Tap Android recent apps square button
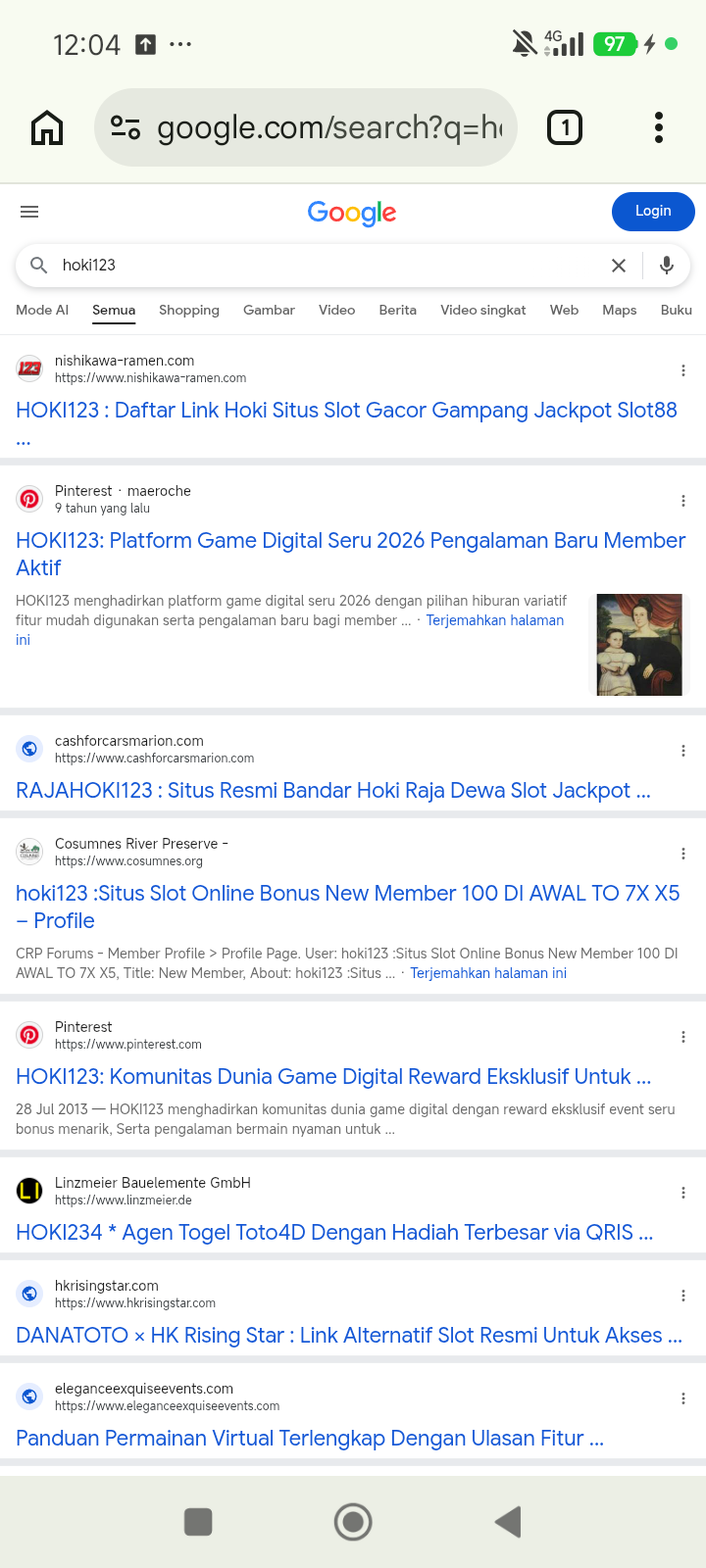706x1568 pixels. tap(198, 1522)
